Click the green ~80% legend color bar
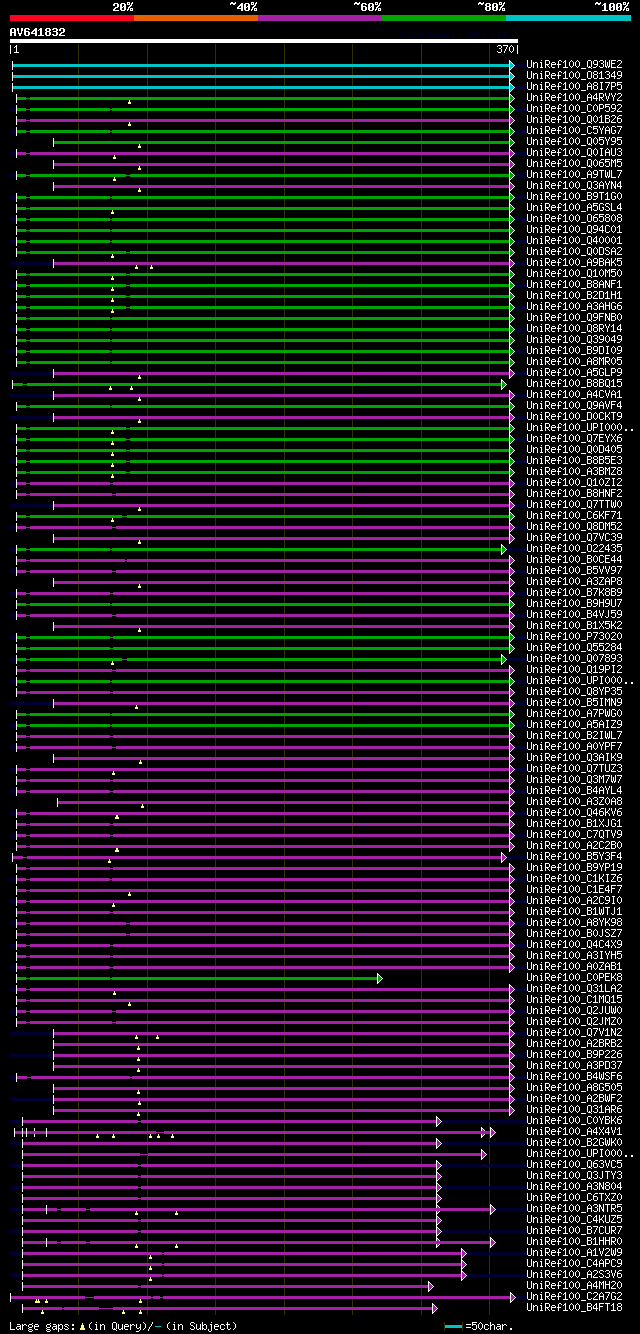640x1334 pixels. tap(444, 18)
